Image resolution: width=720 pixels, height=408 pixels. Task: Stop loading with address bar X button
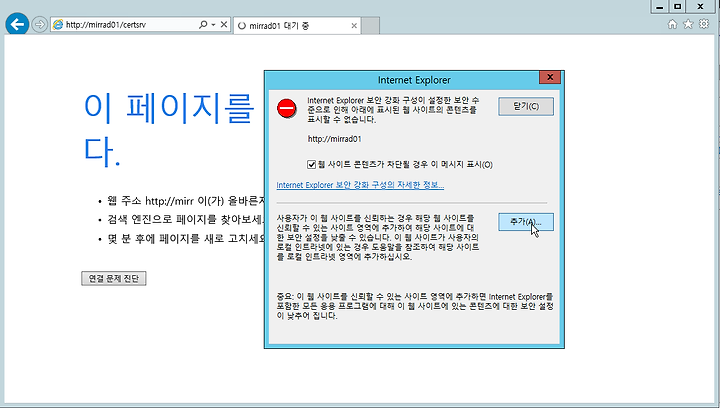[x=224, y=24]
